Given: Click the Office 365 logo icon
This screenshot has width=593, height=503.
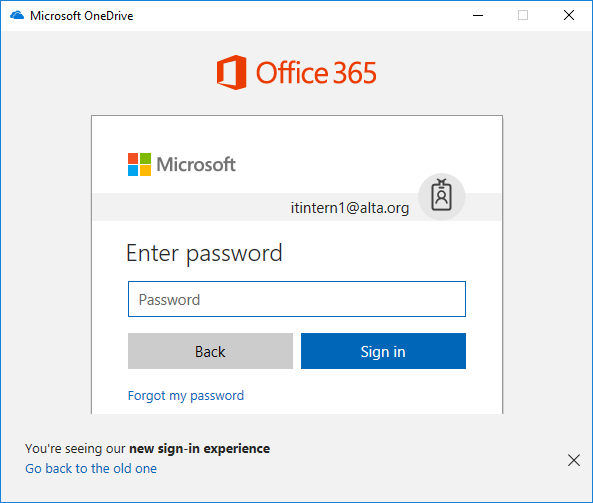Looking at the screenshot, I should 231,72.
